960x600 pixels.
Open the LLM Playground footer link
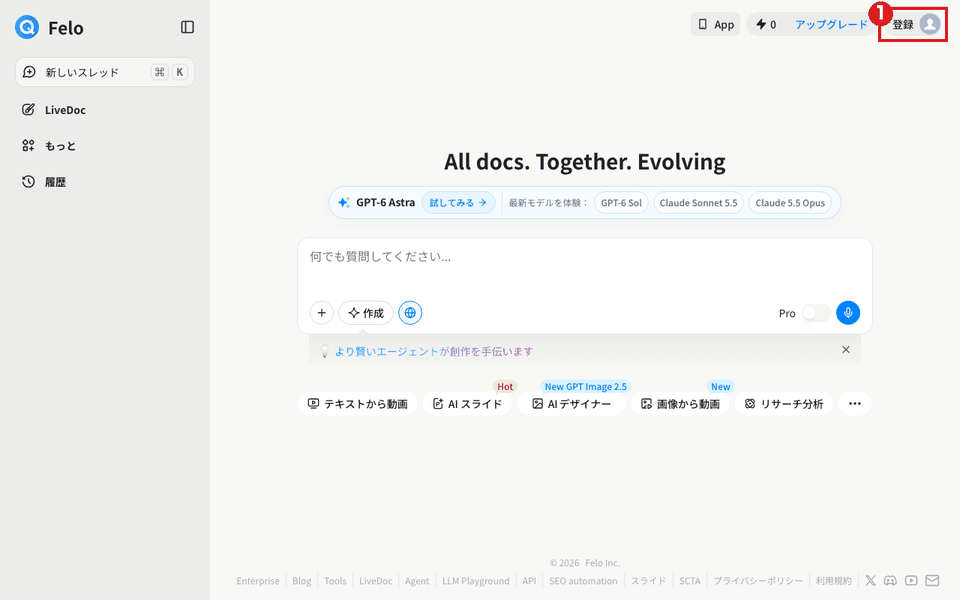point(476,580)
